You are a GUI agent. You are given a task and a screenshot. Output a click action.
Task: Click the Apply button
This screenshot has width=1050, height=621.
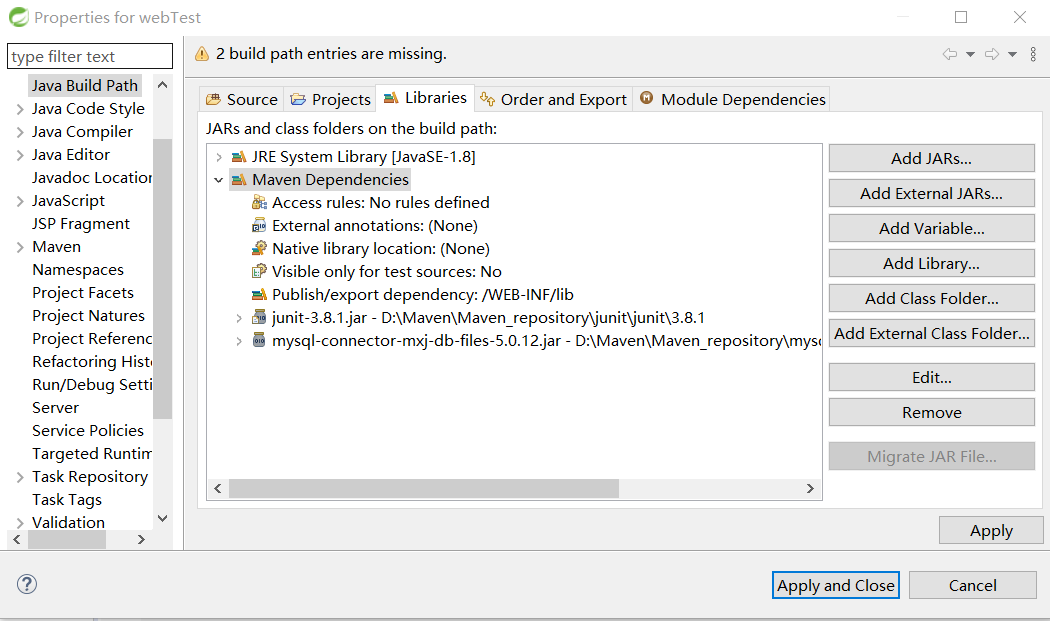pyautogui.click(x=991, y=531)
